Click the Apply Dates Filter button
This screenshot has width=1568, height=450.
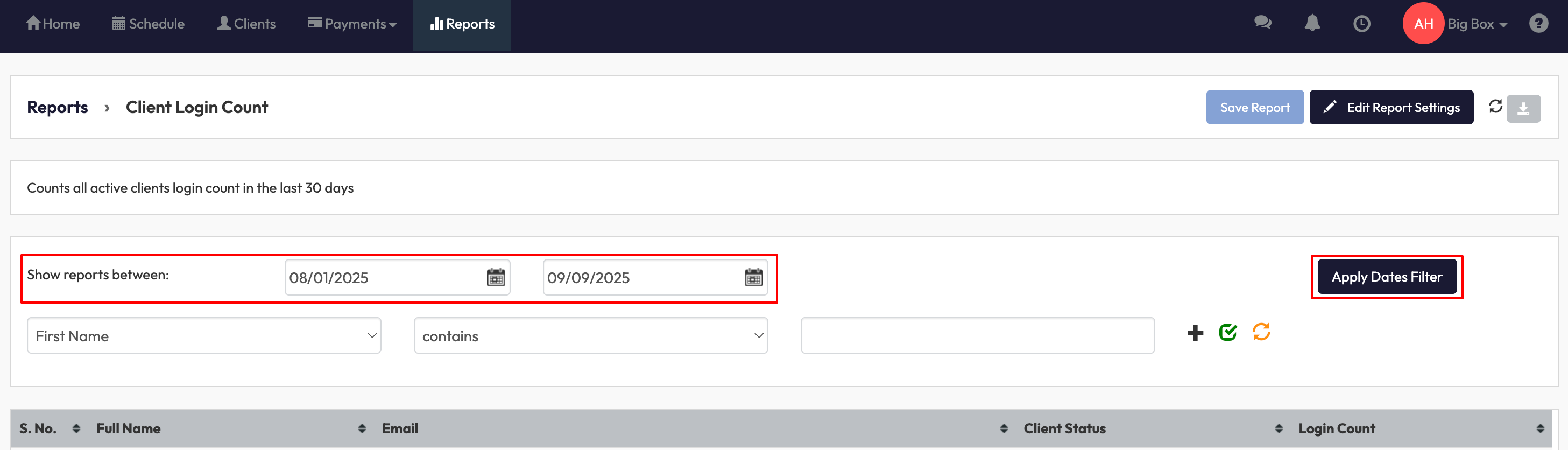click(1386, 277)
